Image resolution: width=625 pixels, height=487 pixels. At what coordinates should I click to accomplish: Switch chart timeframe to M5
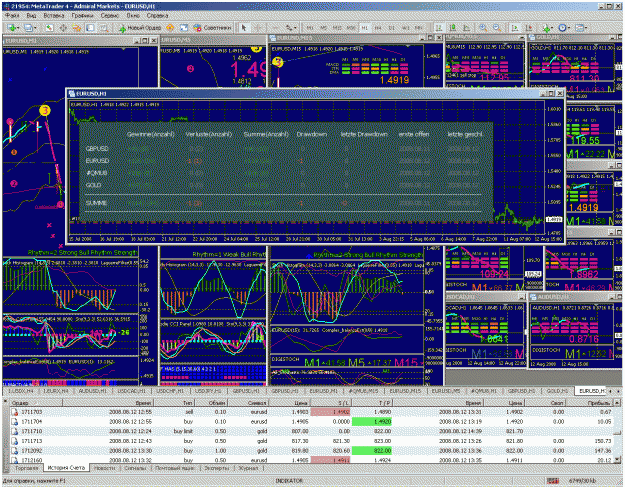(x=323, y=27)
